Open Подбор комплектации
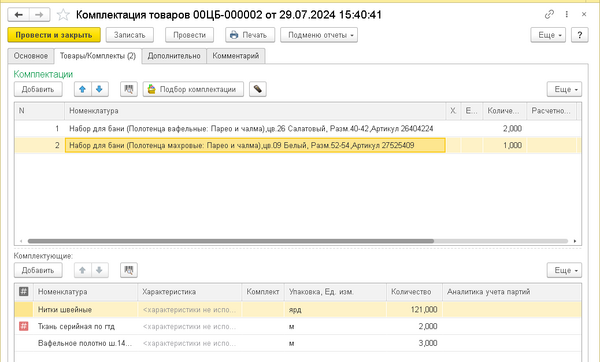Viewport: 600px width, 362px height. [193, 89]
